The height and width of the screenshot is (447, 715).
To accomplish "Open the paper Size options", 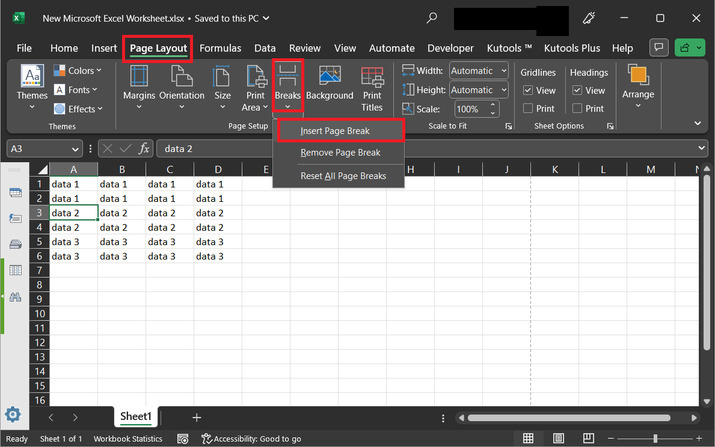I will pos(222,88).
